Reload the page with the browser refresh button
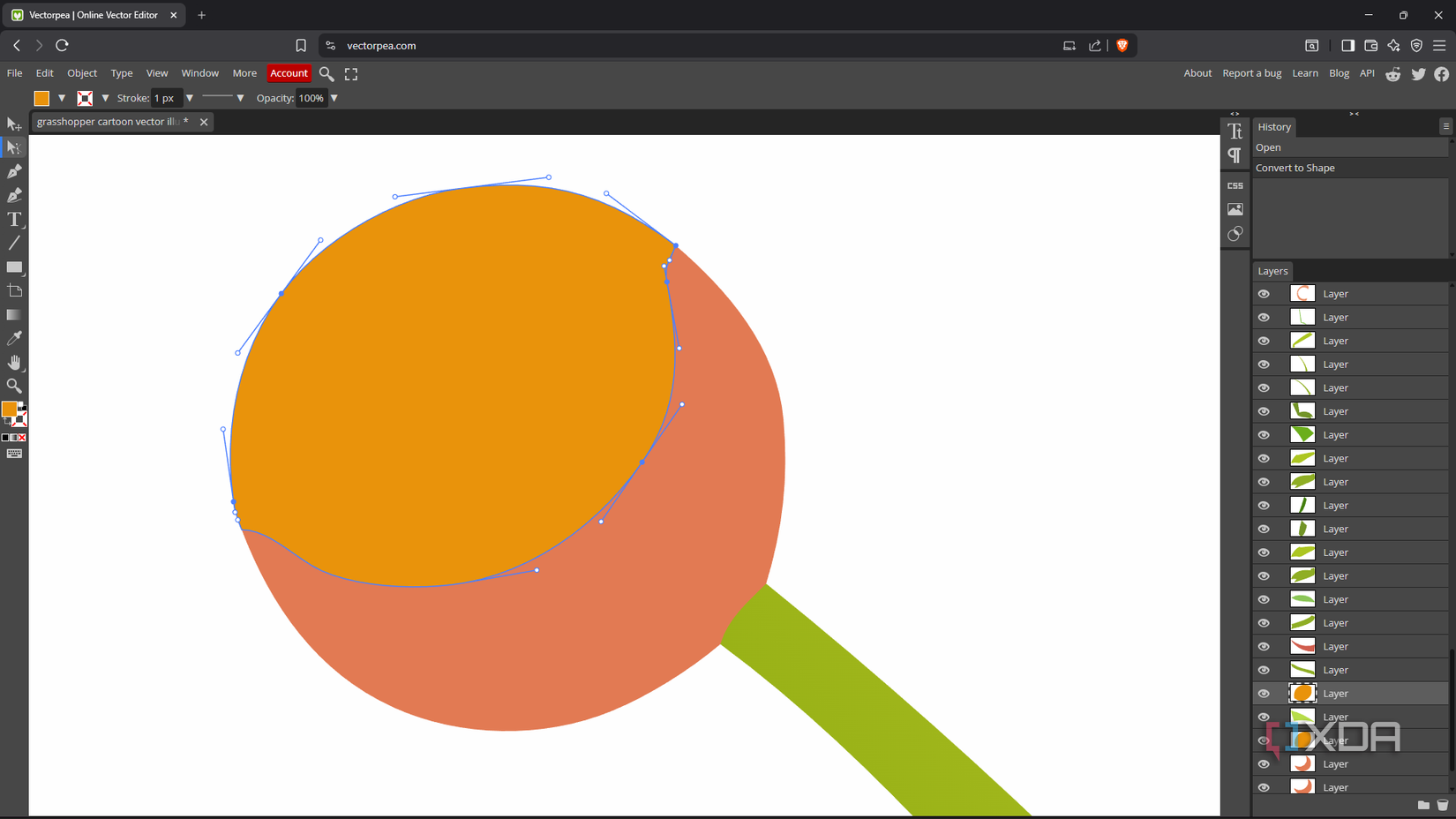This screenshot has height=819, width=1456. pos(62,46)
